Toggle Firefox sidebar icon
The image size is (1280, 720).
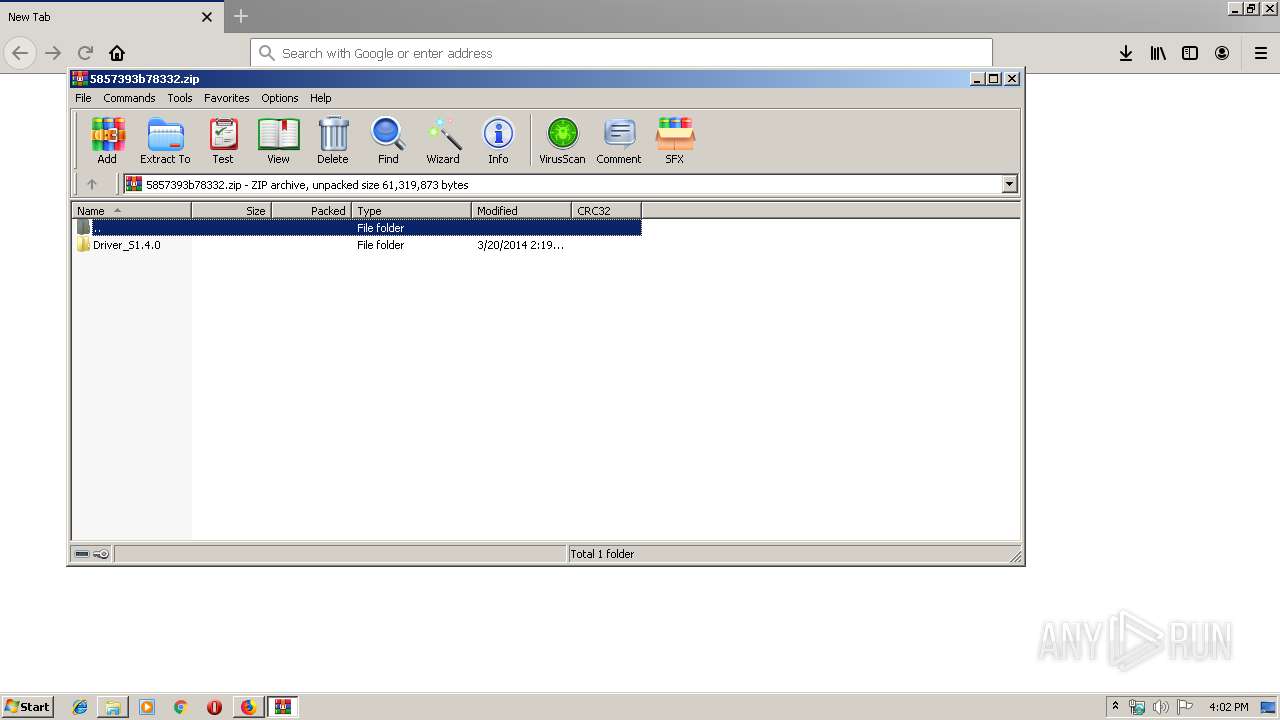(x=1190, y=53)
